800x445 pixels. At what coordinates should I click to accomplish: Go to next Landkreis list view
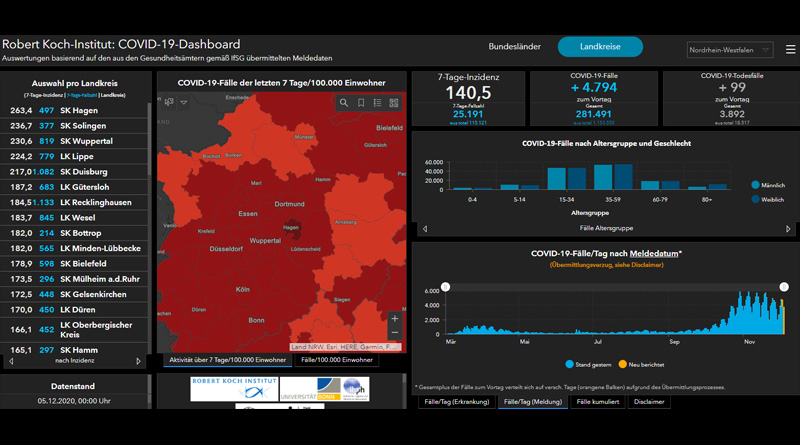point(138,361)
